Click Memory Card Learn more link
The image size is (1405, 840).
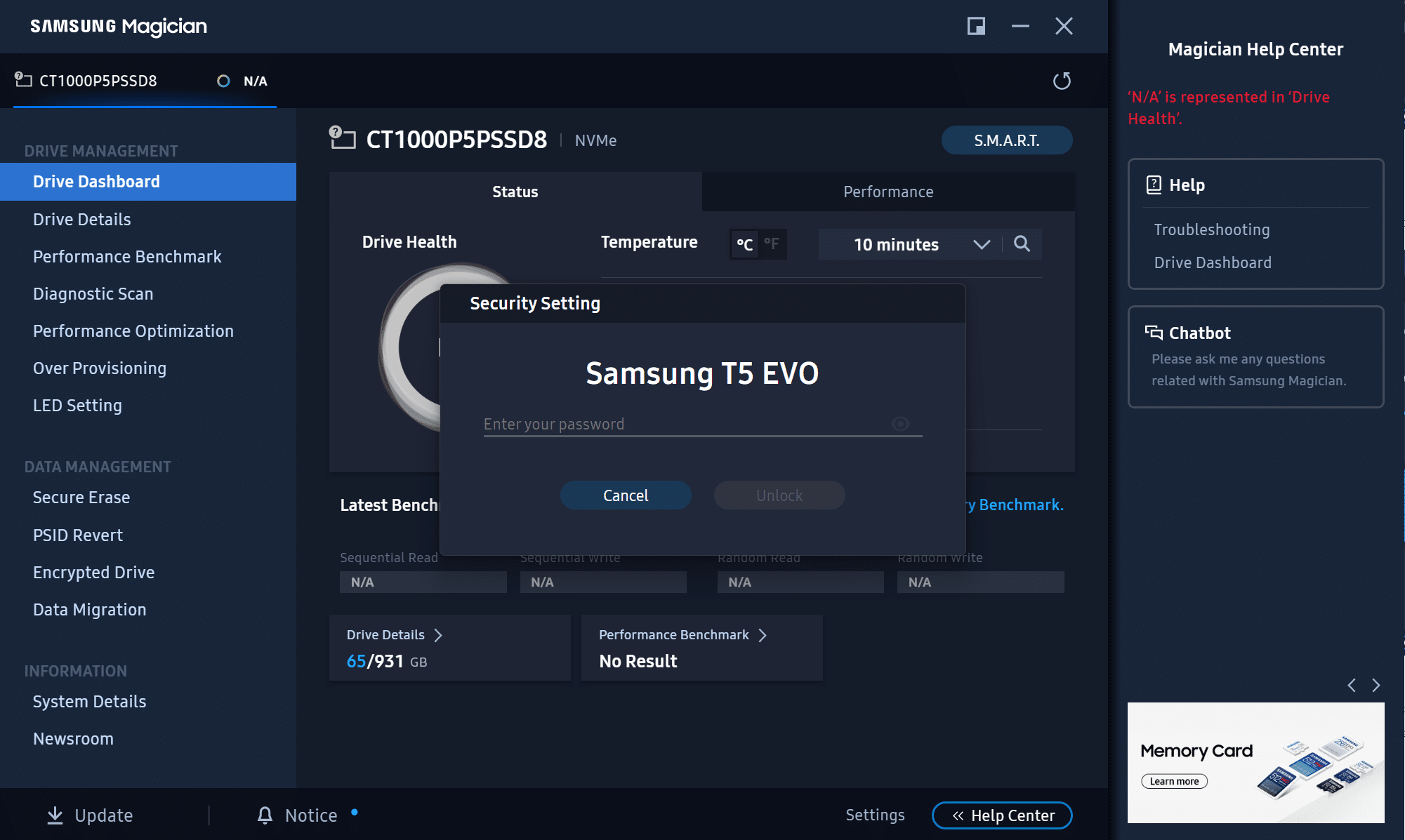[1173, 780]
